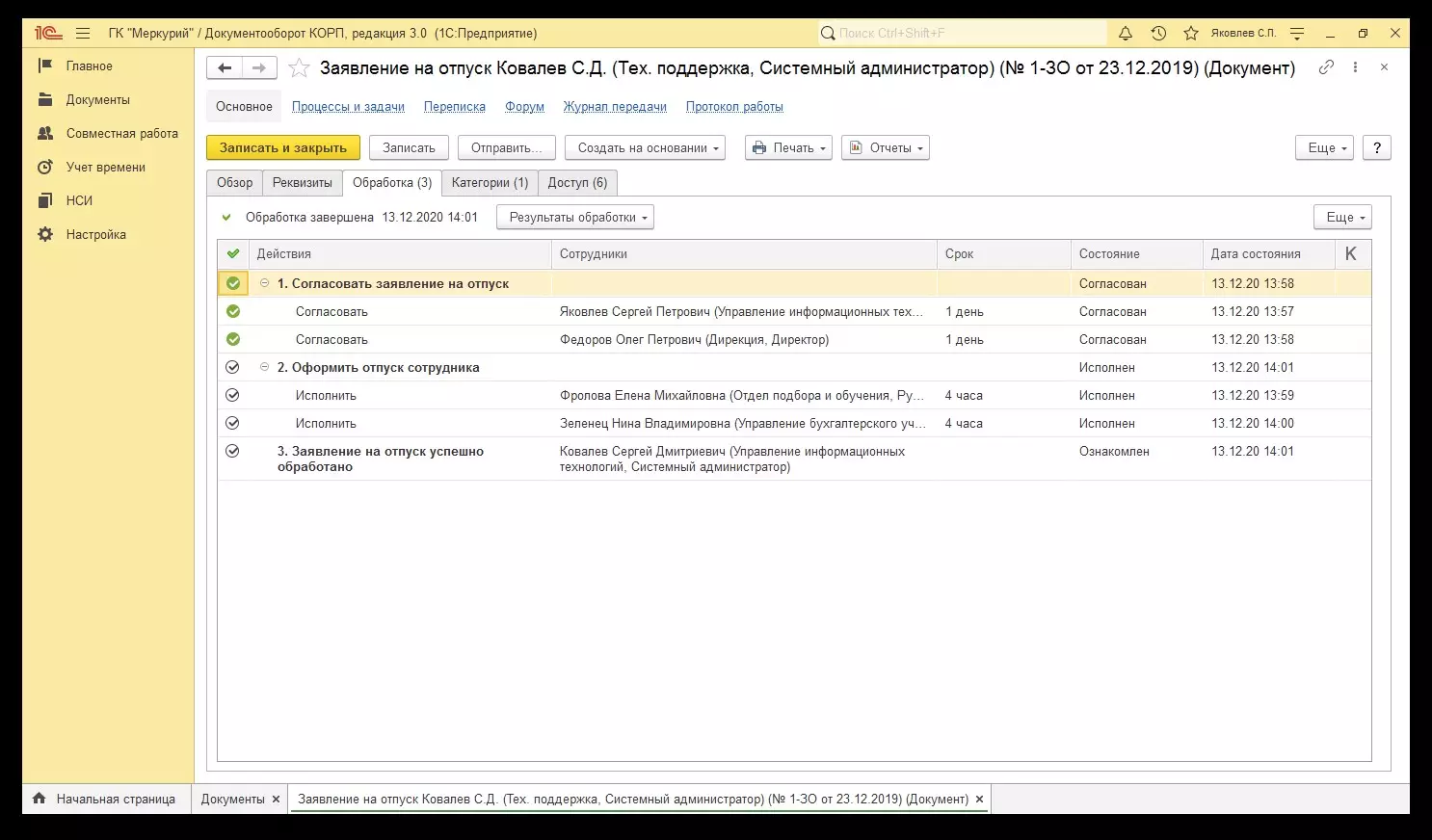Toggle checkmark on Согласовать Яковлев row
Viewport: 1432px width, 840px height.
pos(233,312)
